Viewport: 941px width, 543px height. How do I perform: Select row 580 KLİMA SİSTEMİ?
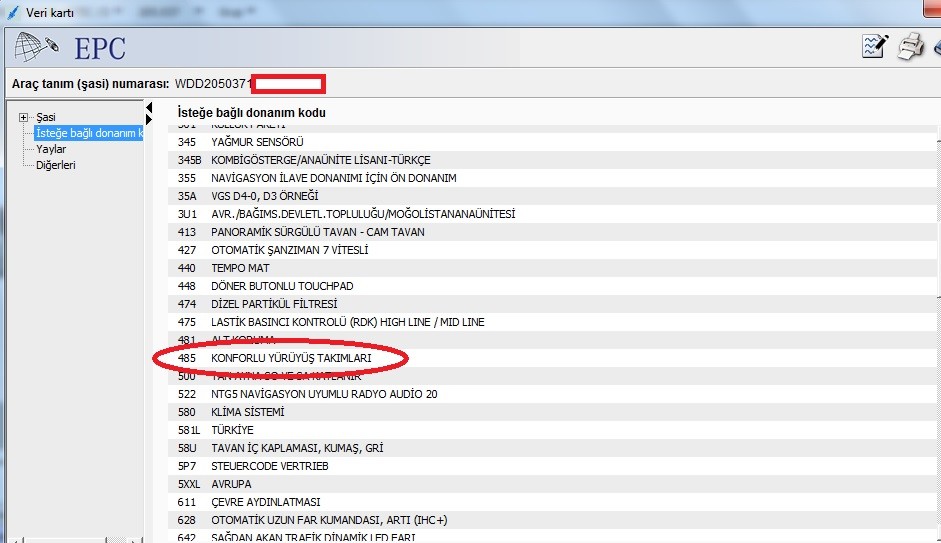tap(552, 412)
